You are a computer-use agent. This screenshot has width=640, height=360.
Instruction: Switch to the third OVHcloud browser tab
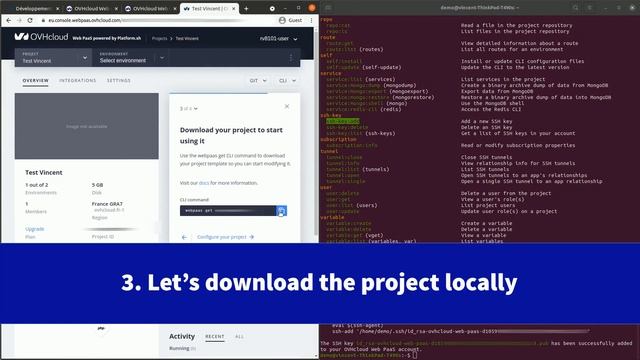coord(151,8)
